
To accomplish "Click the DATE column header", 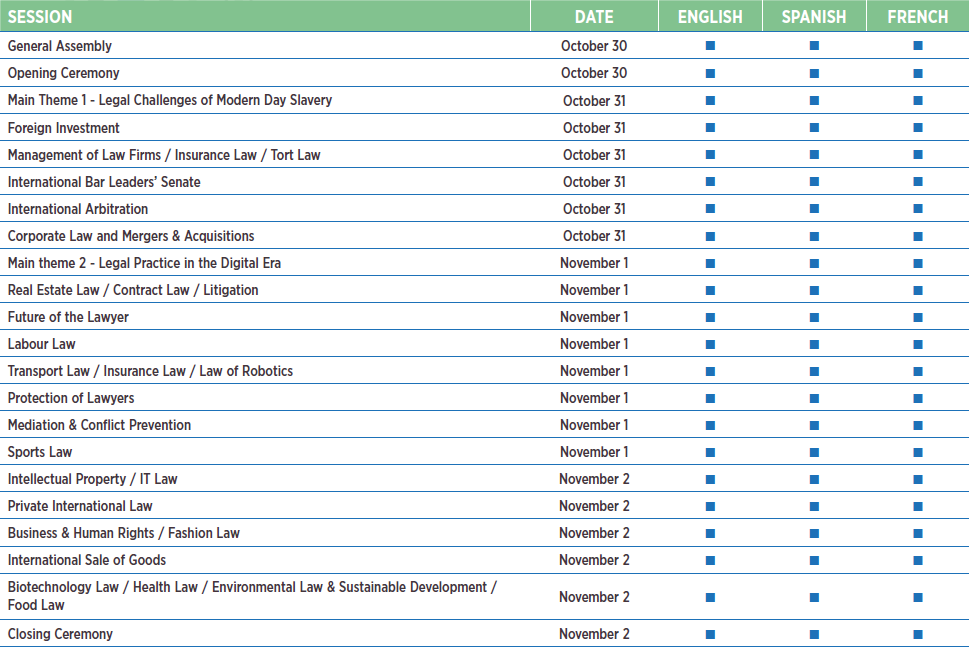I will click(594, 17).
